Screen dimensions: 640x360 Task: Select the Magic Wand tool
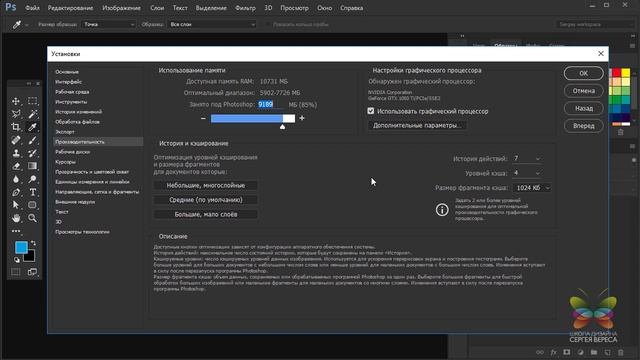click(32, 114)
